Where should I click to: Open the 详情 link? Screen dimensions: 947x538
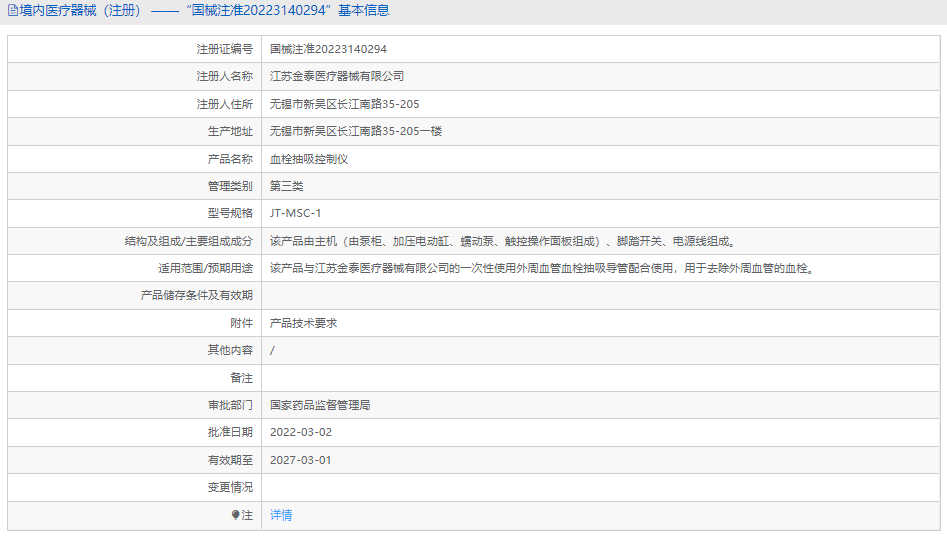281,515
